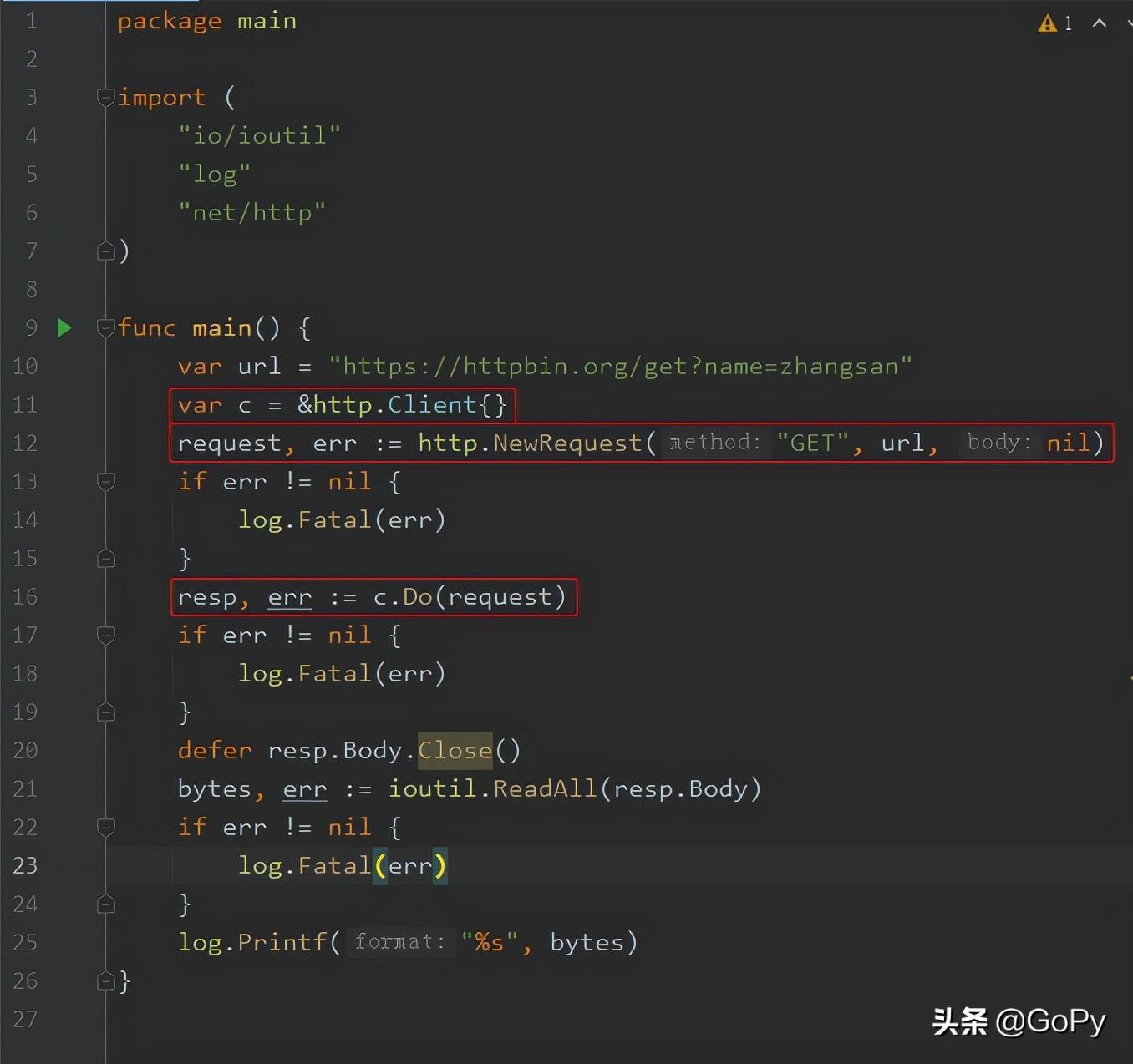The height and width of the screenshot is (1064, 1133).
Task: Click the "Printf" function call
Action: click(282, 942)
